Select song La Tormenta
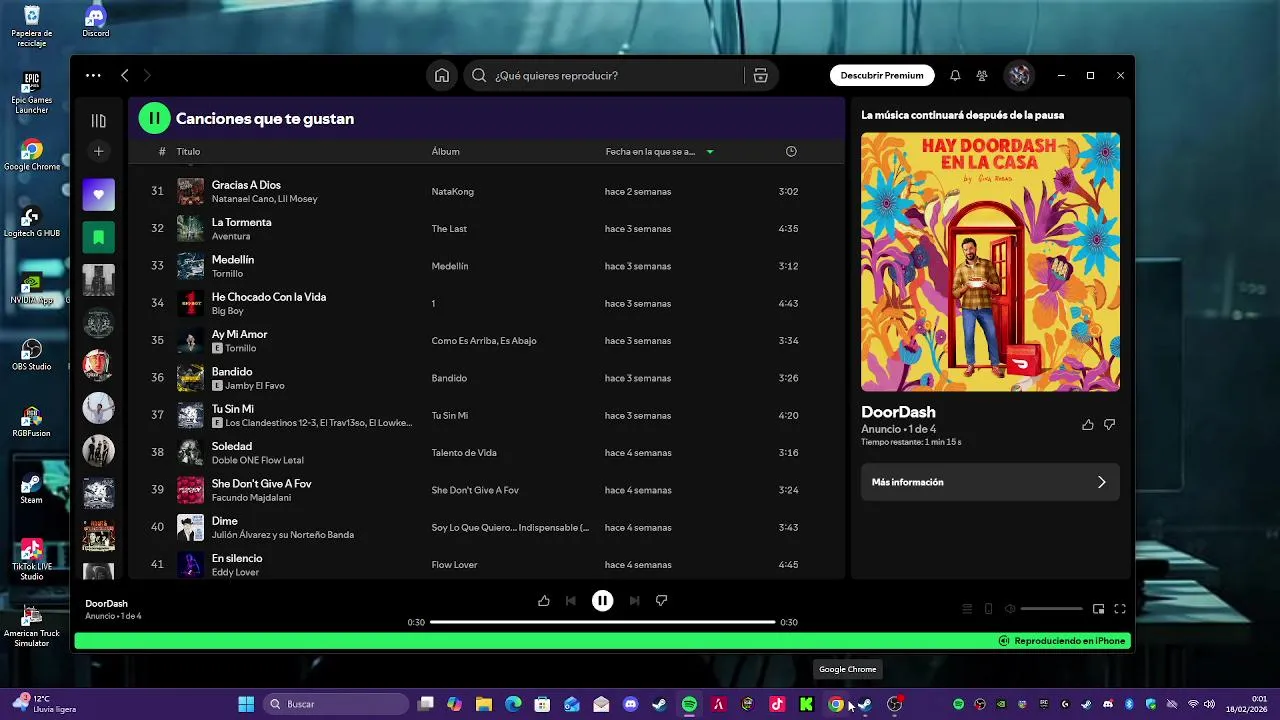1280x720 pixels. pyautogui.click(x=241, y=222)
